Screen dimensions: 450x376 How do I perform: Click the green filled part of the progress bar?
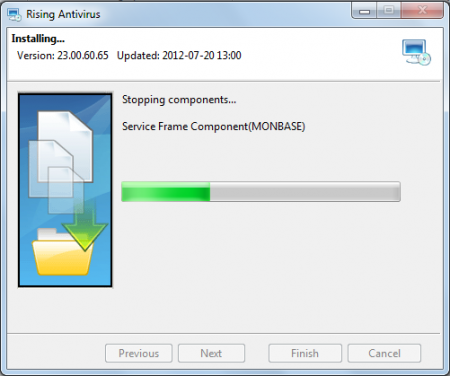166,192
